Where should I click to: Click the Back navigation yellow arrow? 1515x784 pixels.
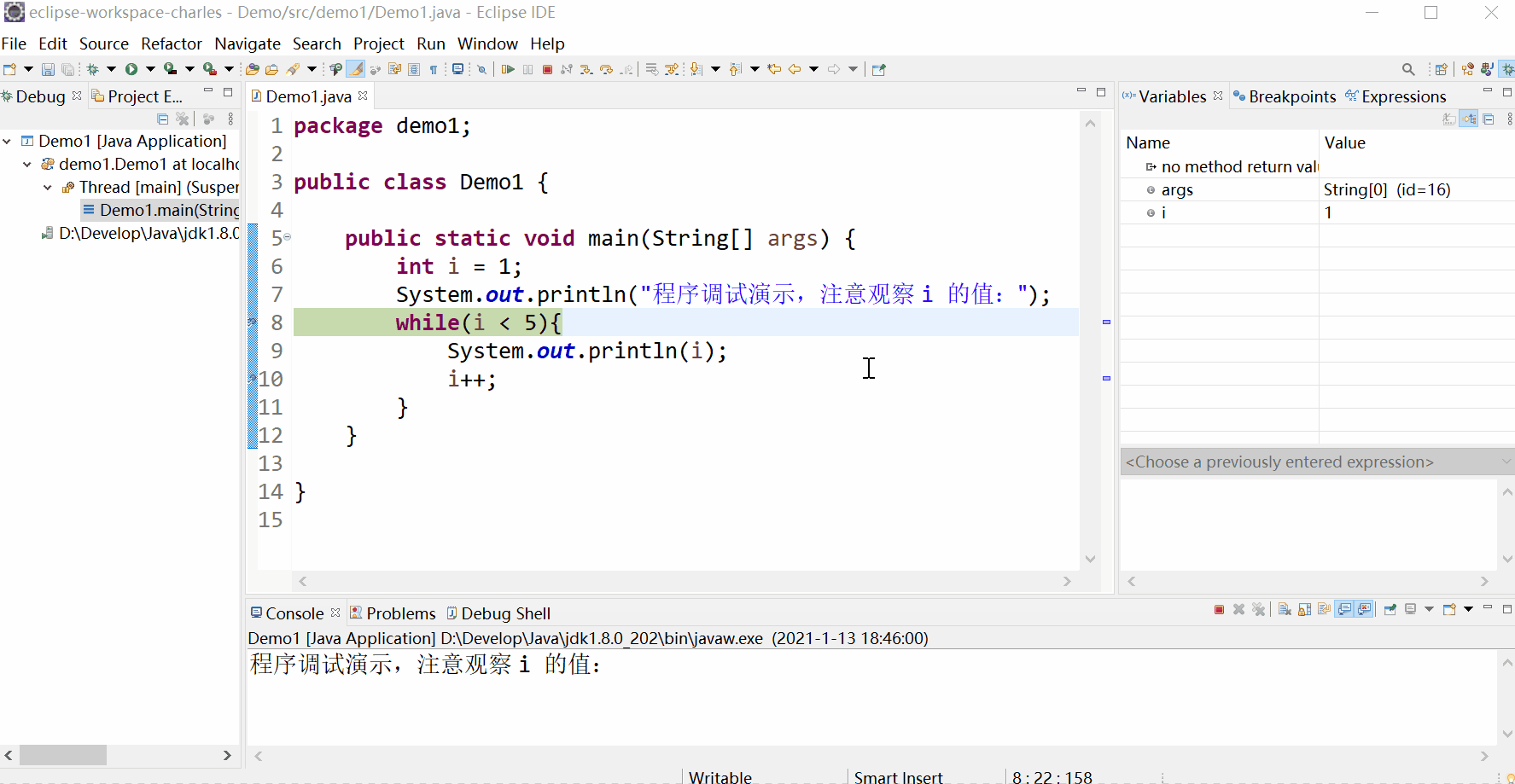pyautogui.click(x=795, y=69)
